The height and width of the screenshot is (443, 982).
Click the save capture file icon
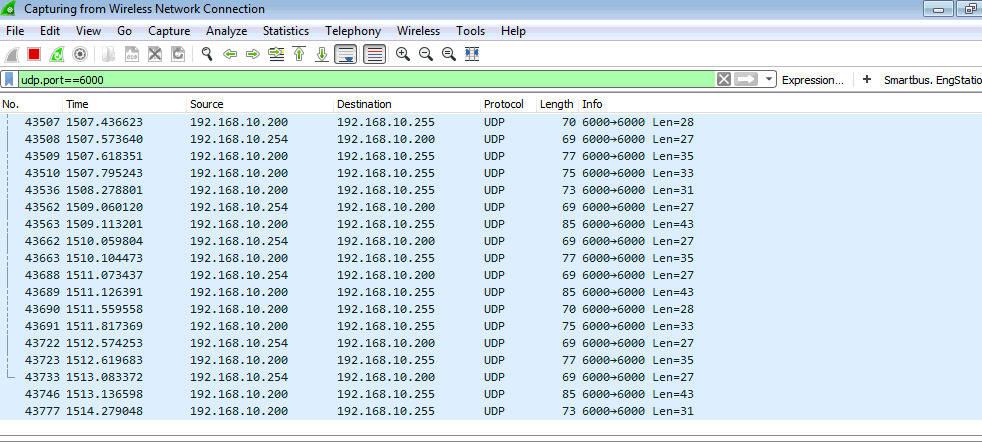pos(132,55)
